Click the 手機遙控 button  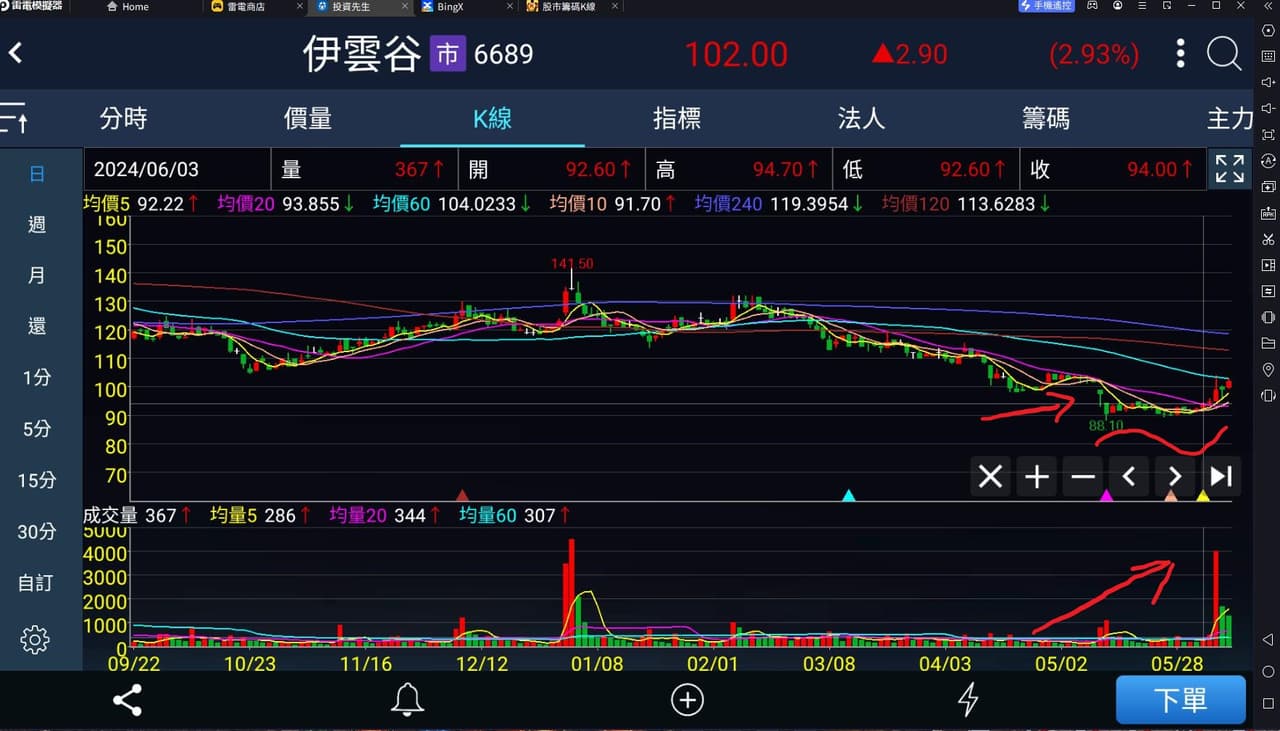pyautogui.click(x=1046, y=6)
